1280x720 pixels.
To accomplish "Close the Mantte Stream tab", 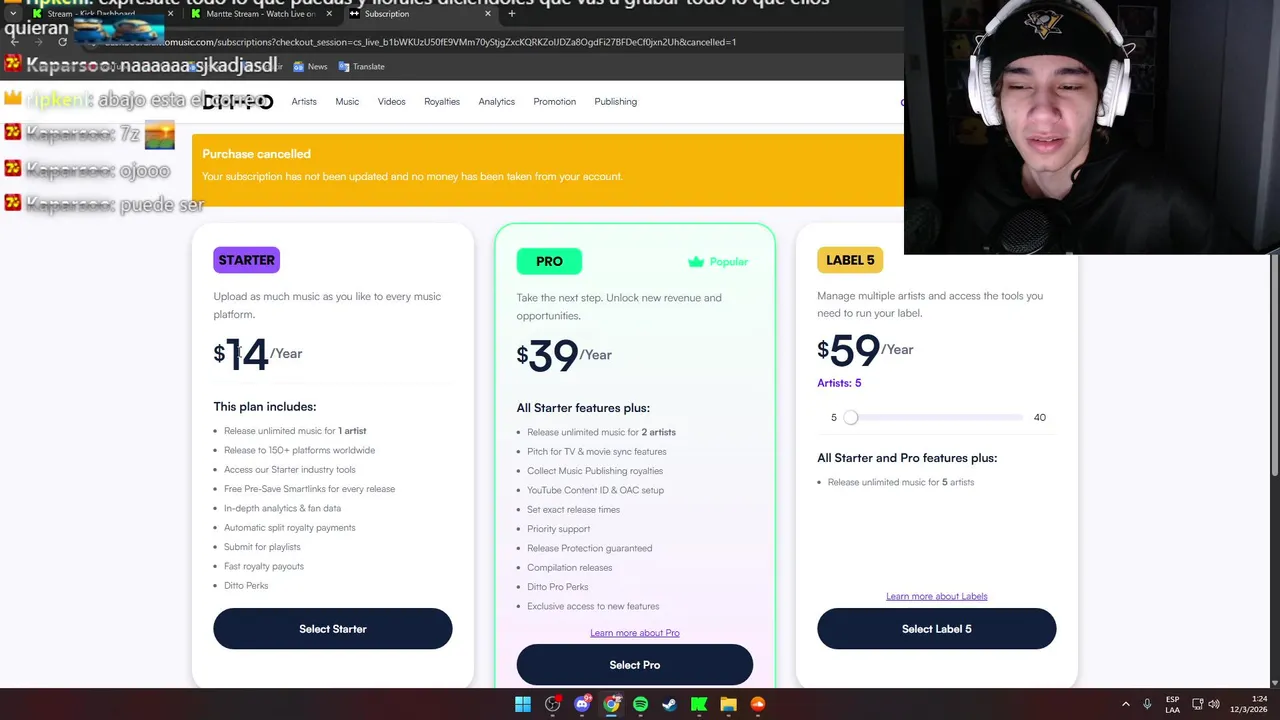I will pos(329,14).
